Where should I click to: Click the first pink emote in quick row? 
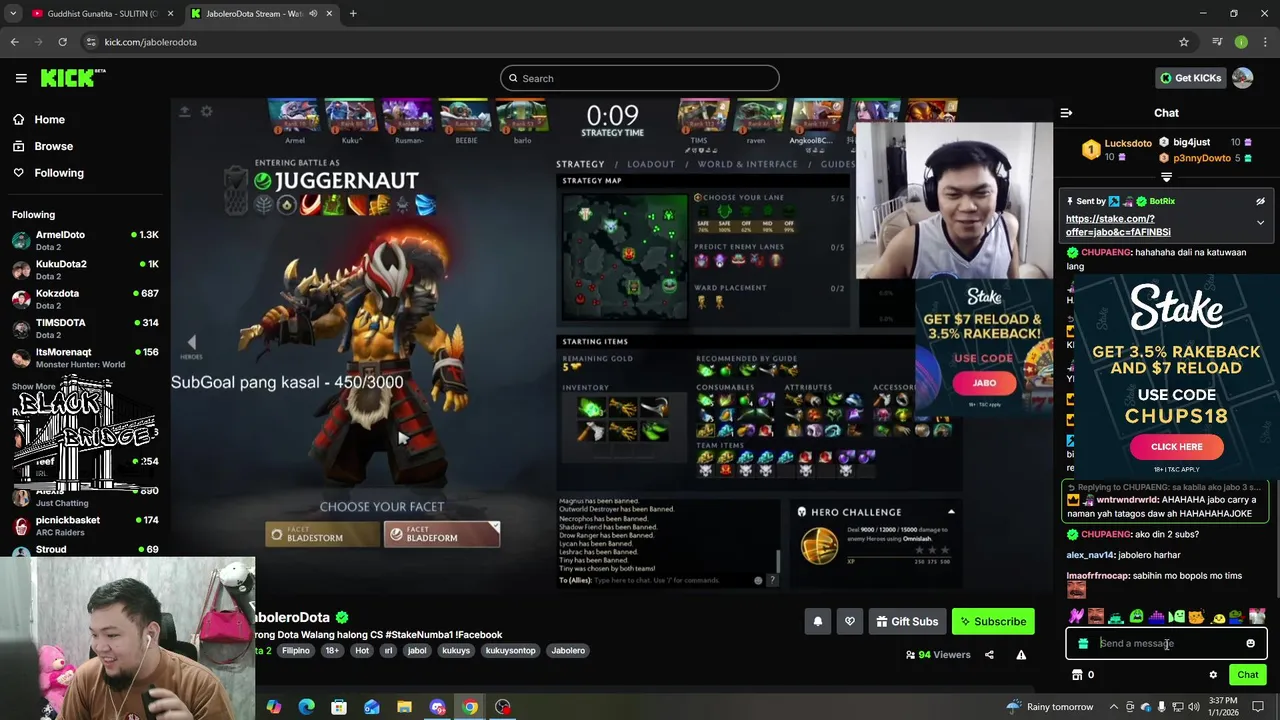(x=1076, y=617)
